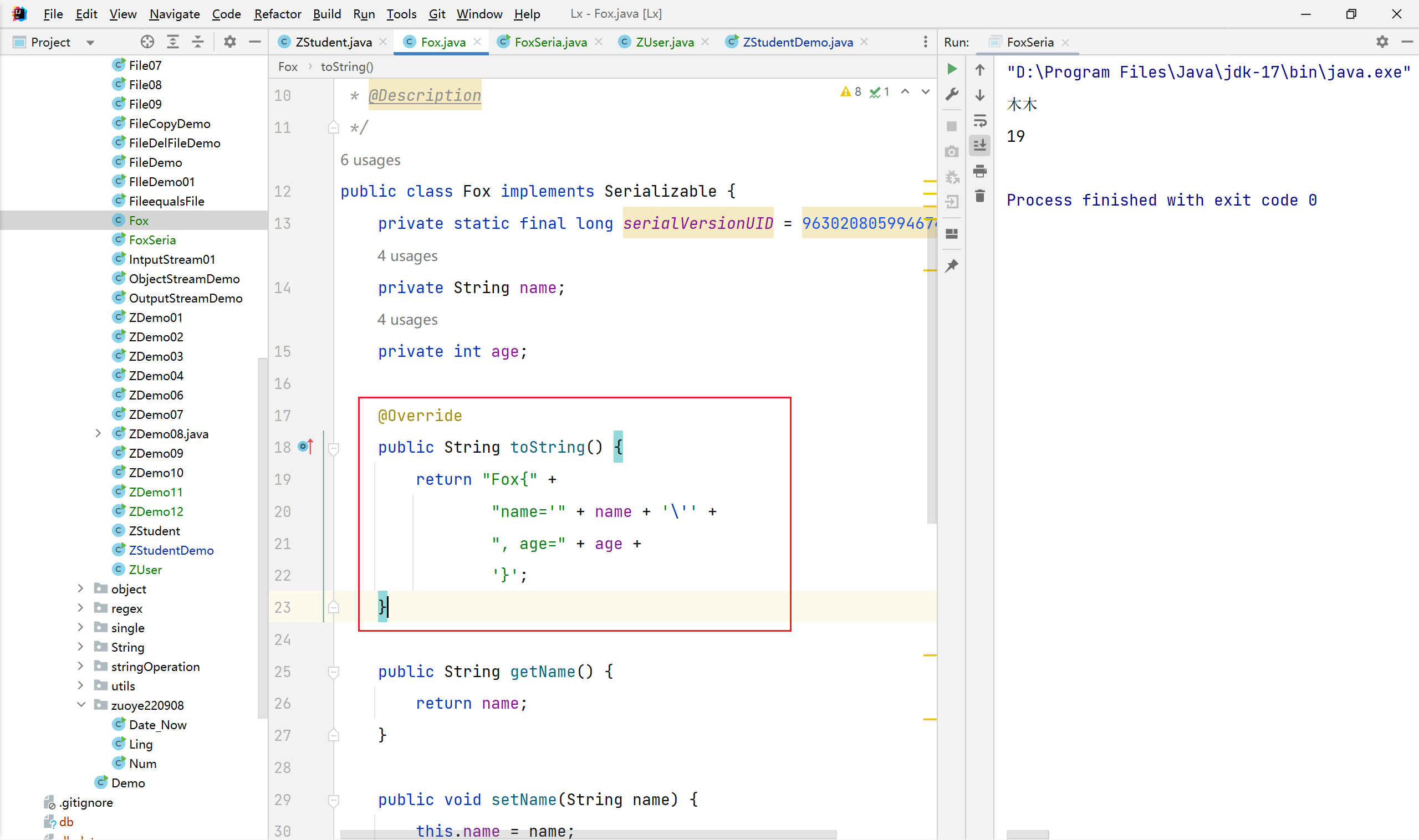Click the print console output icon
The image size is (1419, 840).
point(979,171)
